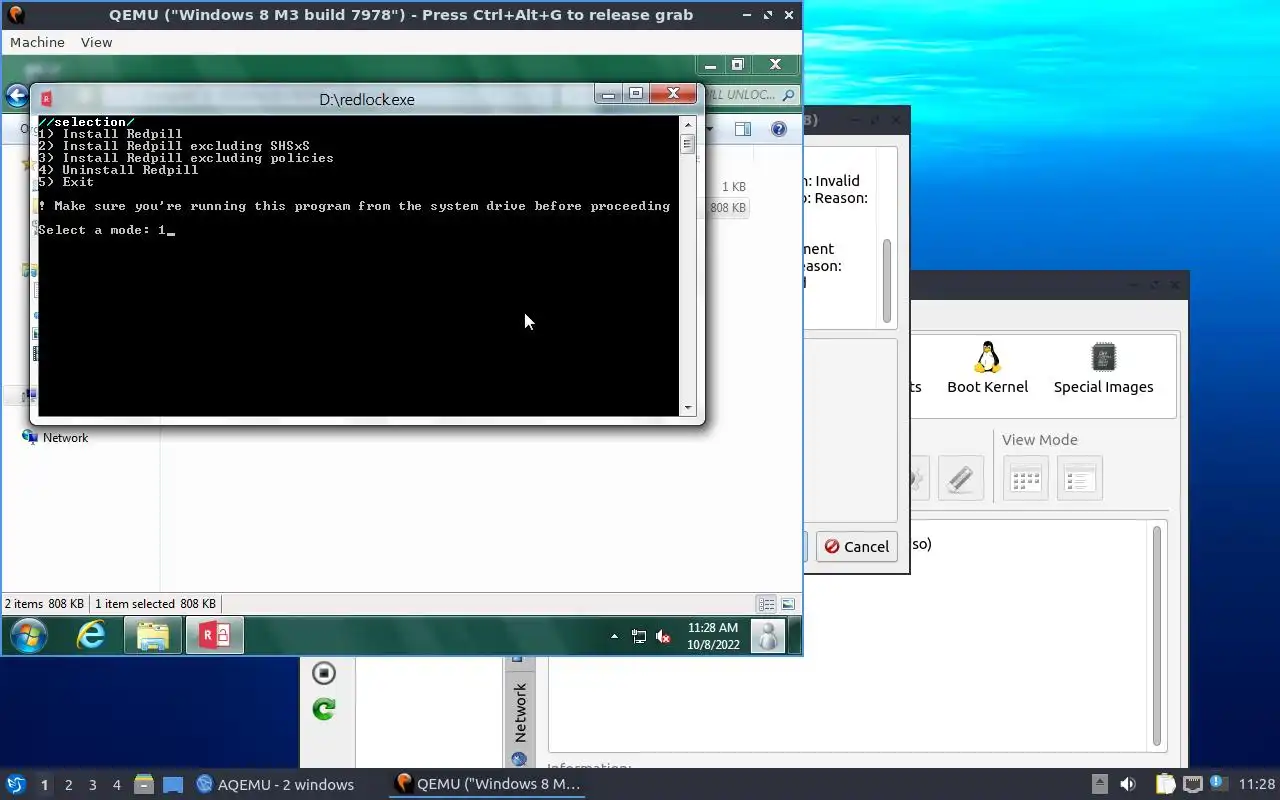Click the AQEMU device list vertical scrollbar
Screen dimensions: 1280x800
1158,636
